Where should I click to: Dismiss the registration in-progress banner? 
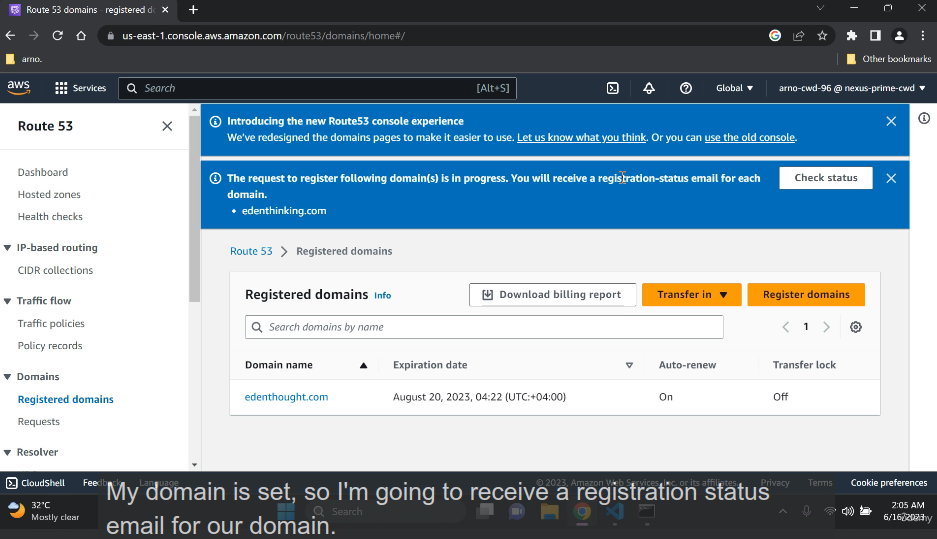891,178
